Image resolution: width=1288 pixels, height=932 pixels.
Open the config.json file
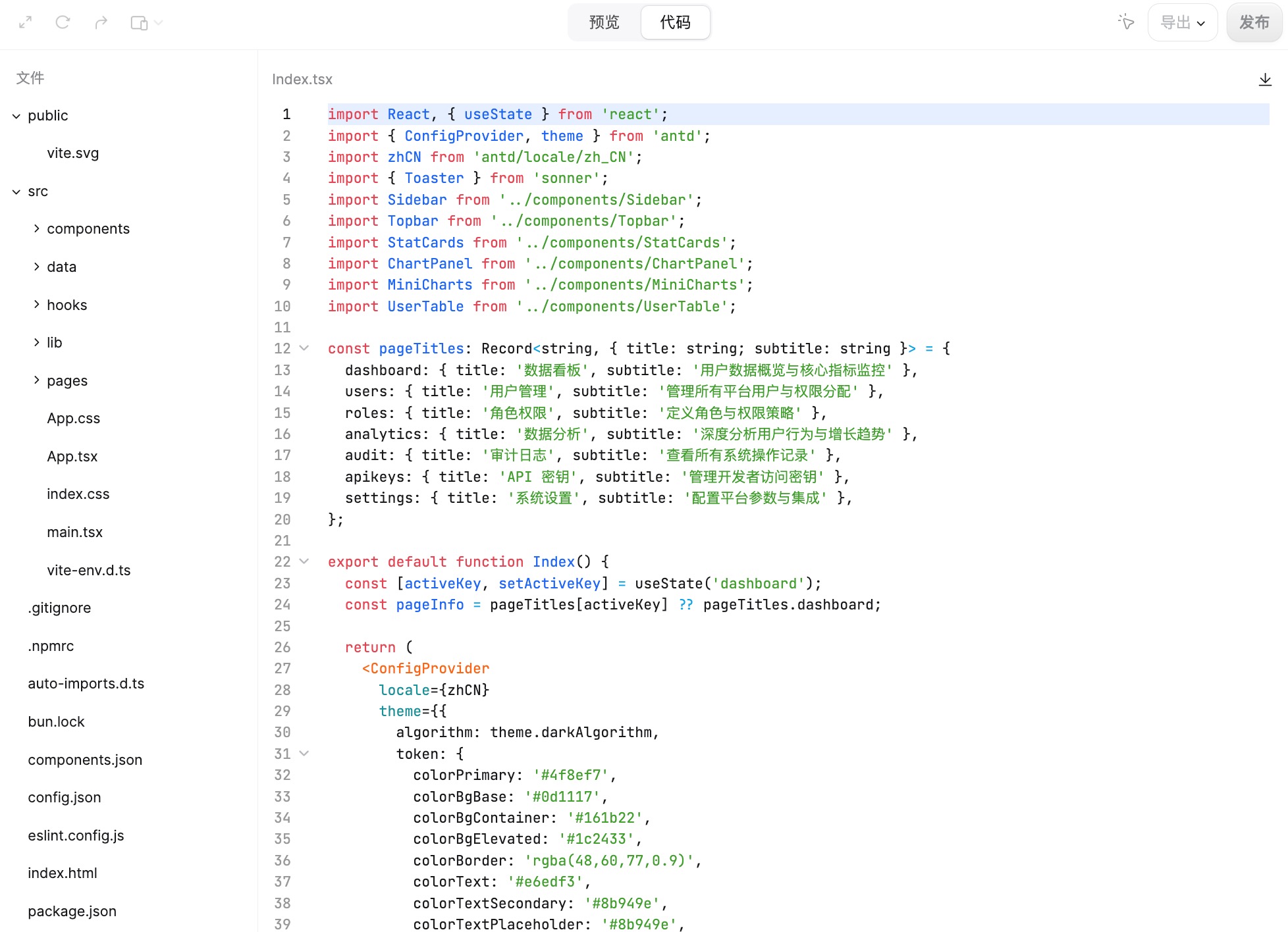65,798
